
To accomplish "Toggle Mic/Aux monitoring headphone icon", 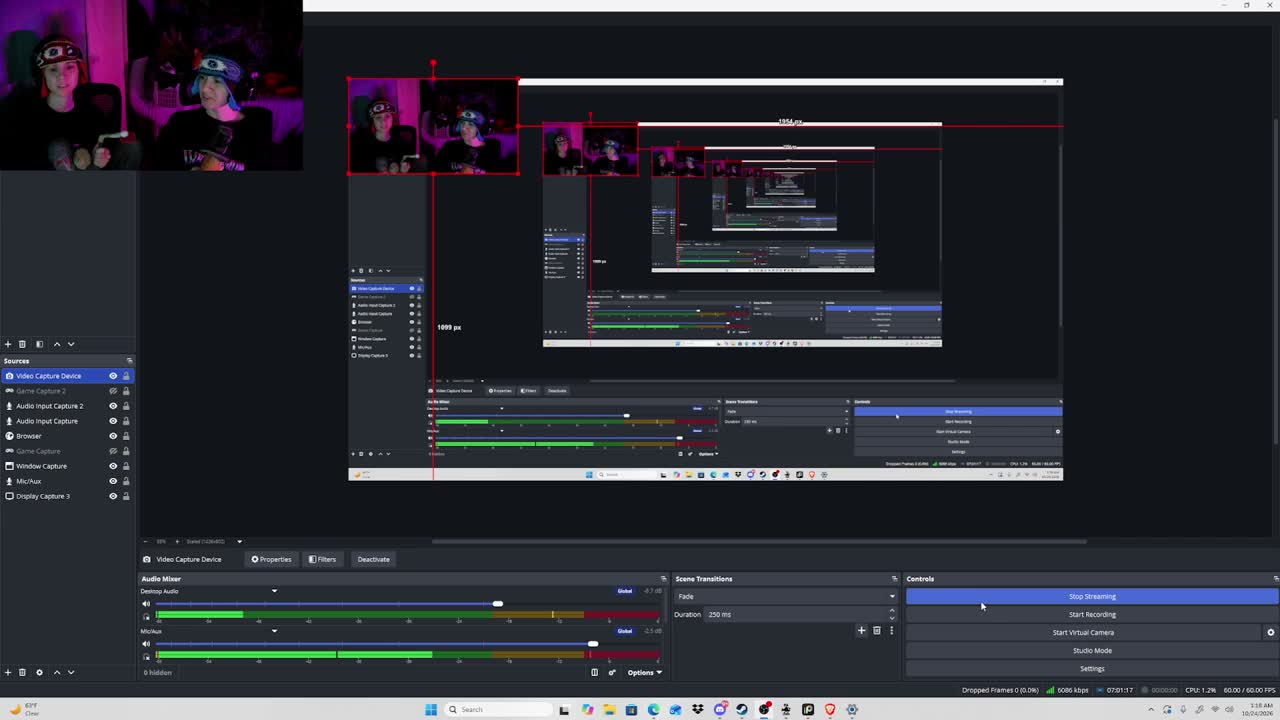I will tap(146, 656).
